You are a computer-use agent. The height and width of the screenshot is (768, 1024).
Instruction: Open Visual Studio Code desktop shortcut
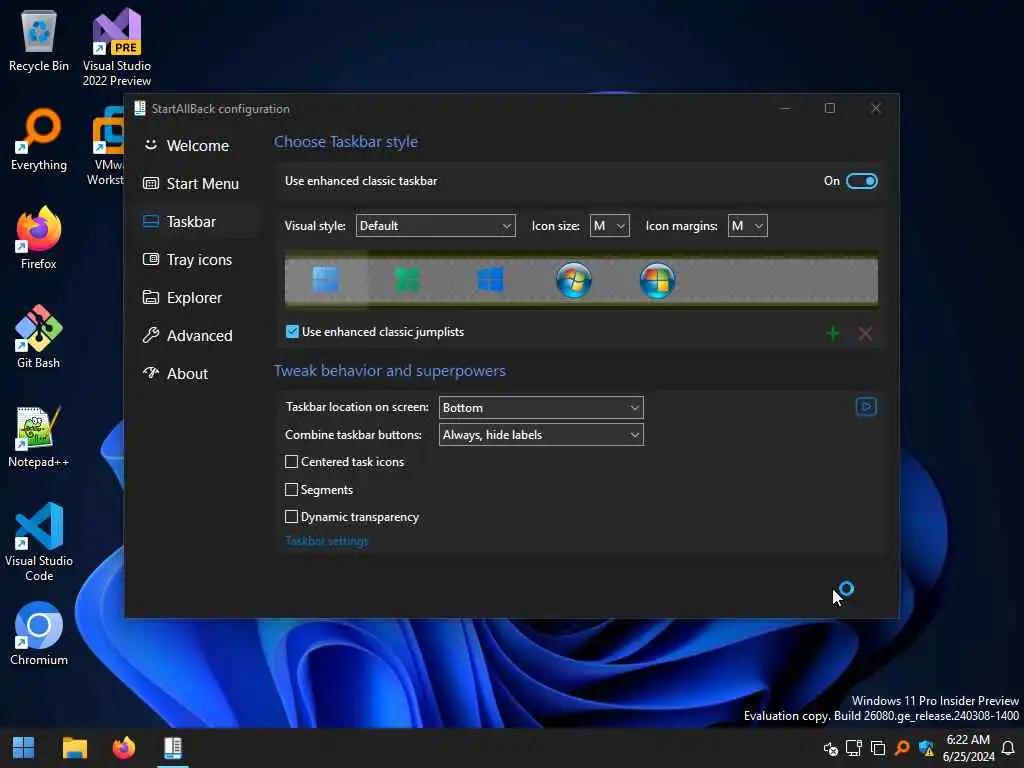coord(39,542)
